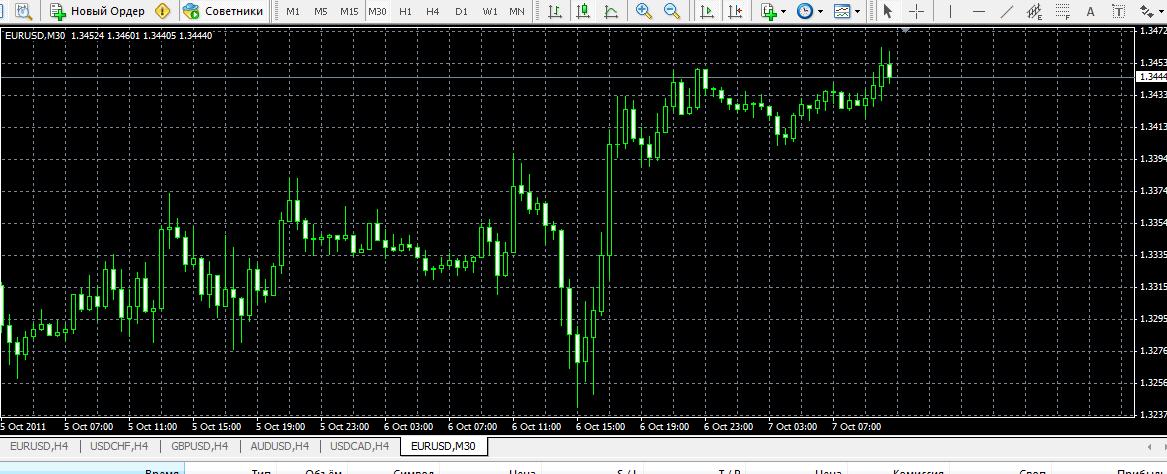Select line chart display mode

(x=611, y=11)
